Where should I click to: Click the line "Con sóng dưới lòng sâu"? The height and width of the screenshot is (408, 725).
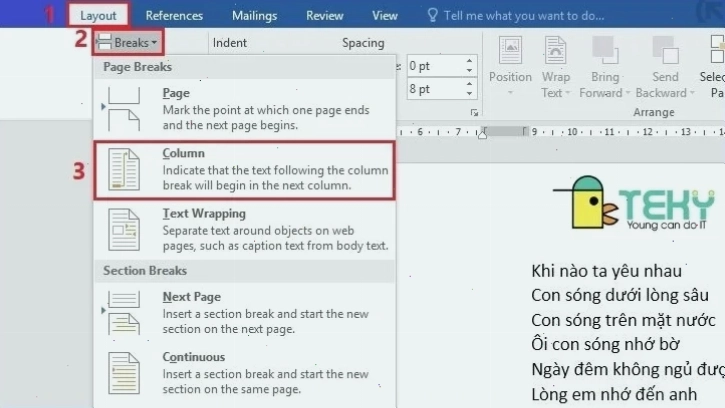tap(620, 295)
